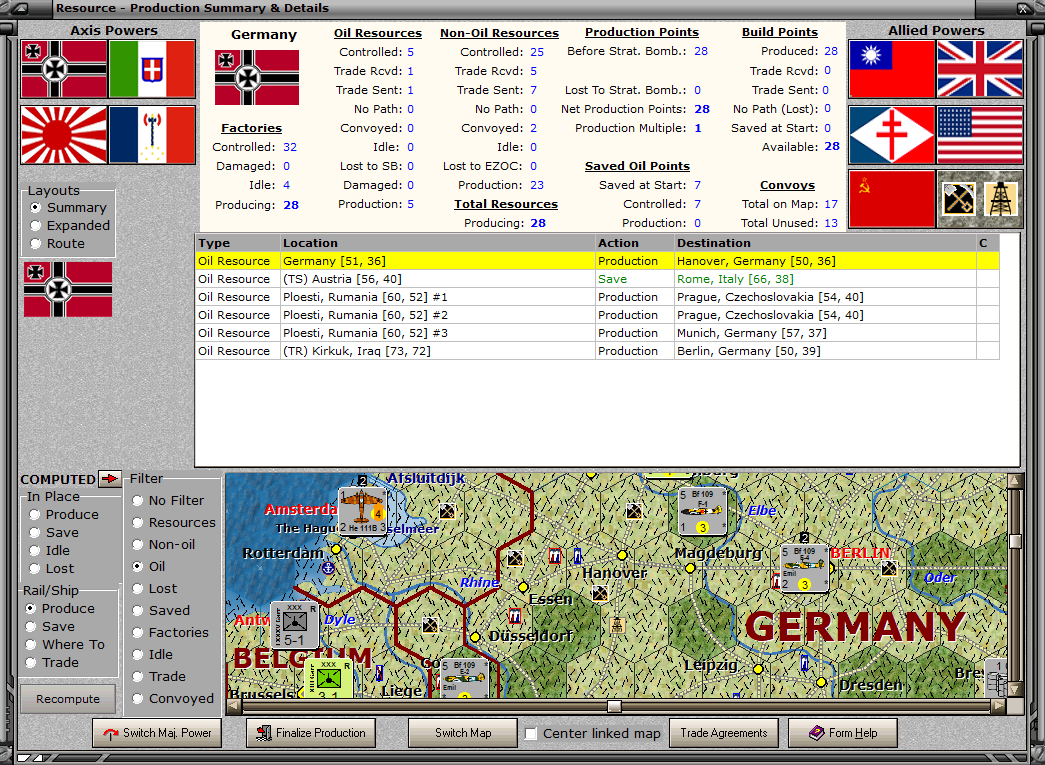Sort by the Destination column header

pos(825,243)
